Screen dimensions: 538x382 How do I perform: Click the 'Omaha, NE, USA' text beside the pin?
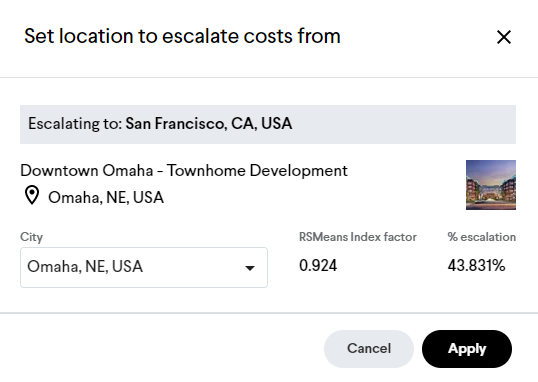(106, 198)
